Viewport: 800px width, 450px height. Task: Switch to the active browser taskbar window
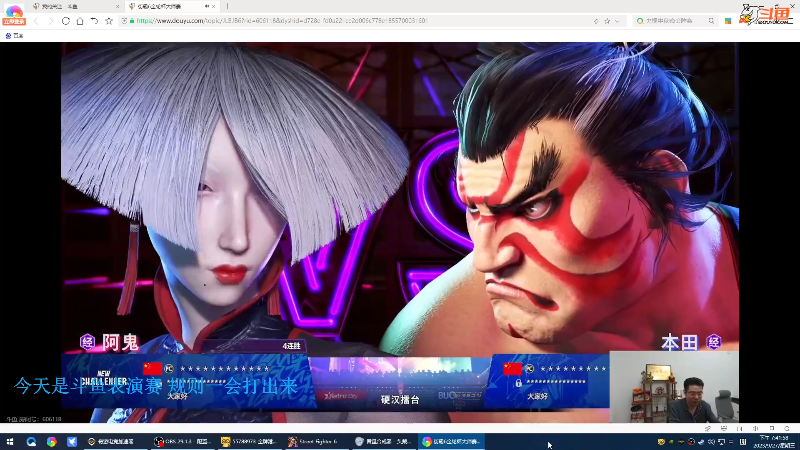pyautogui.click(x=451, y=442)
